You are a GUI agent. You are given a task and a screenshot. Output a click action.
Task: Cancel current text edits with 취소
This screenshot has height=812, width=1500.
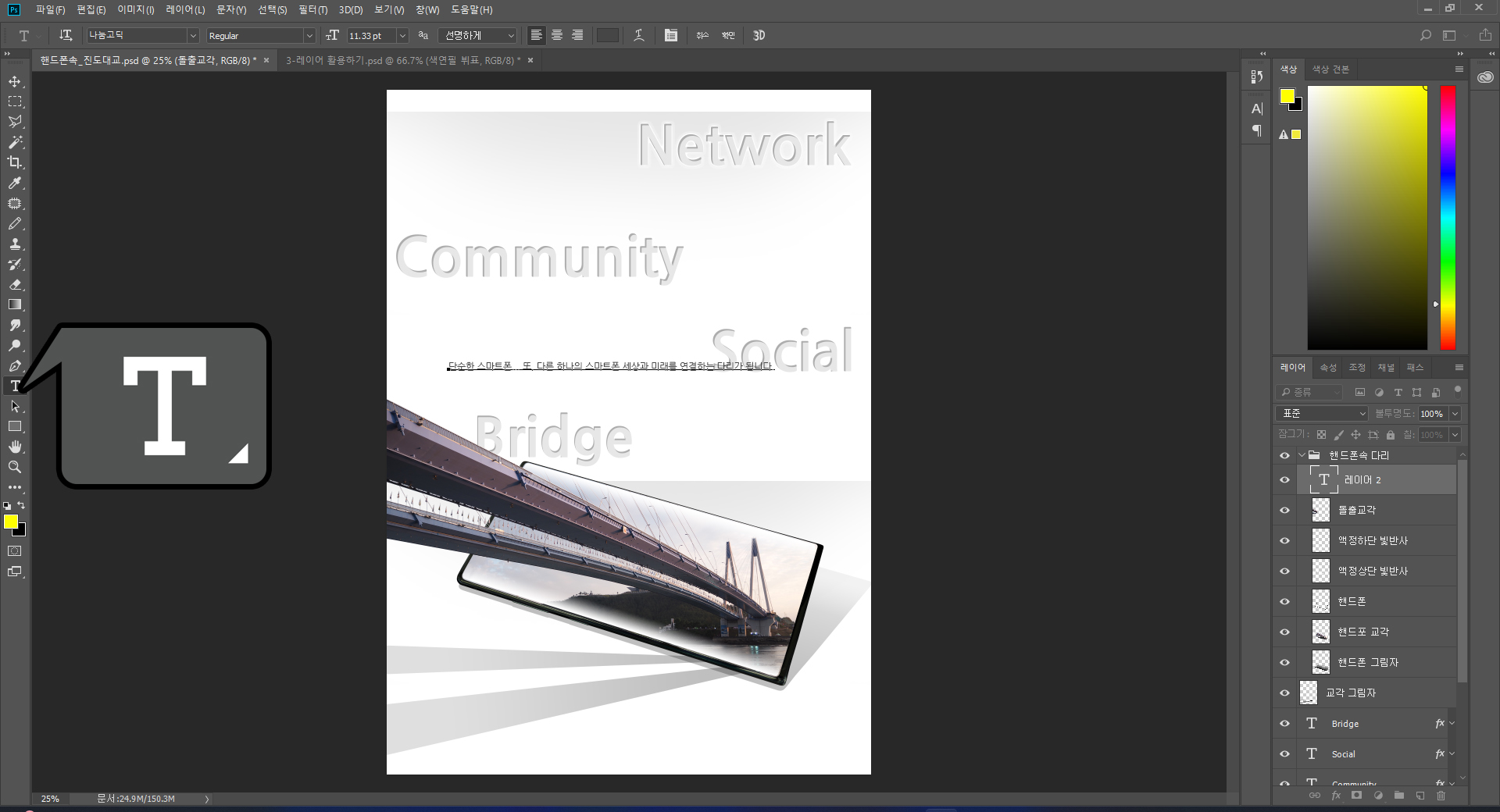click(x=702, y=35)
